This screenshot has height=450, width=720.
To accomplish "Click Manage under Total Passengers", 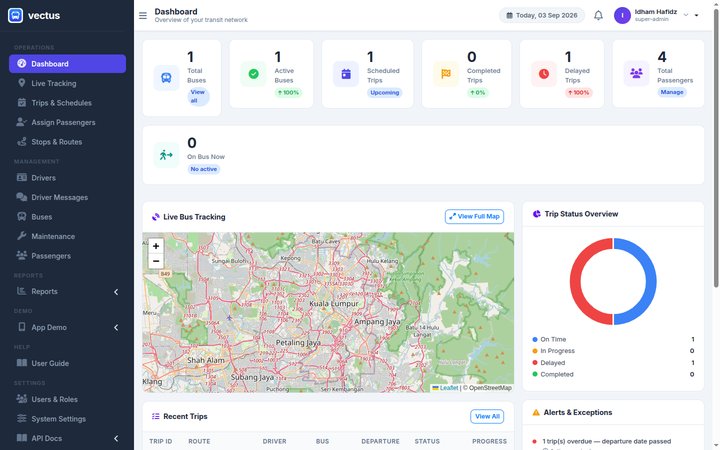I will pos(672,92).
